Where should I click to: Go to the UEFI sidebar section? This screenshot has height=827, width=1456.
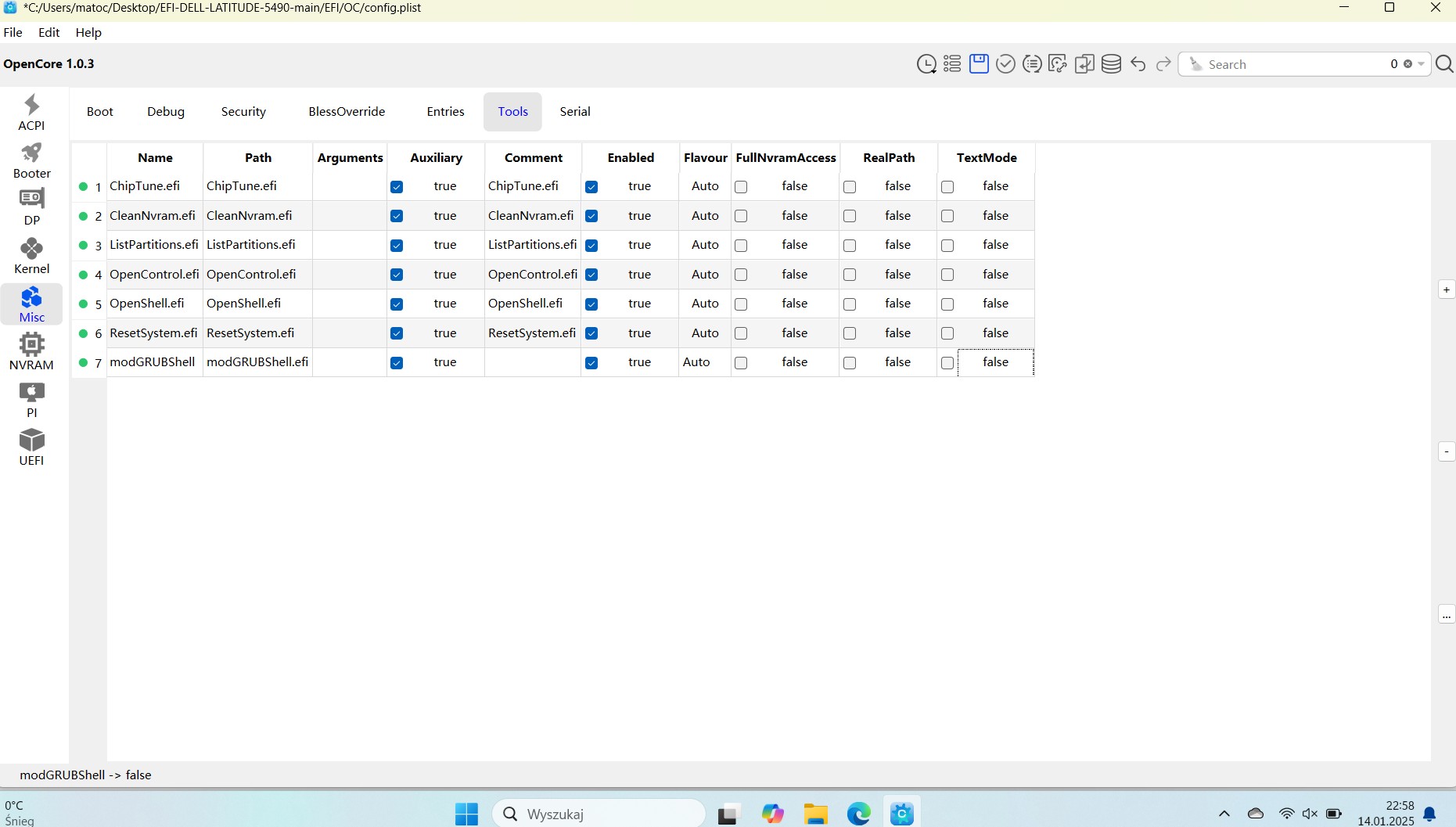click(31, 448)
